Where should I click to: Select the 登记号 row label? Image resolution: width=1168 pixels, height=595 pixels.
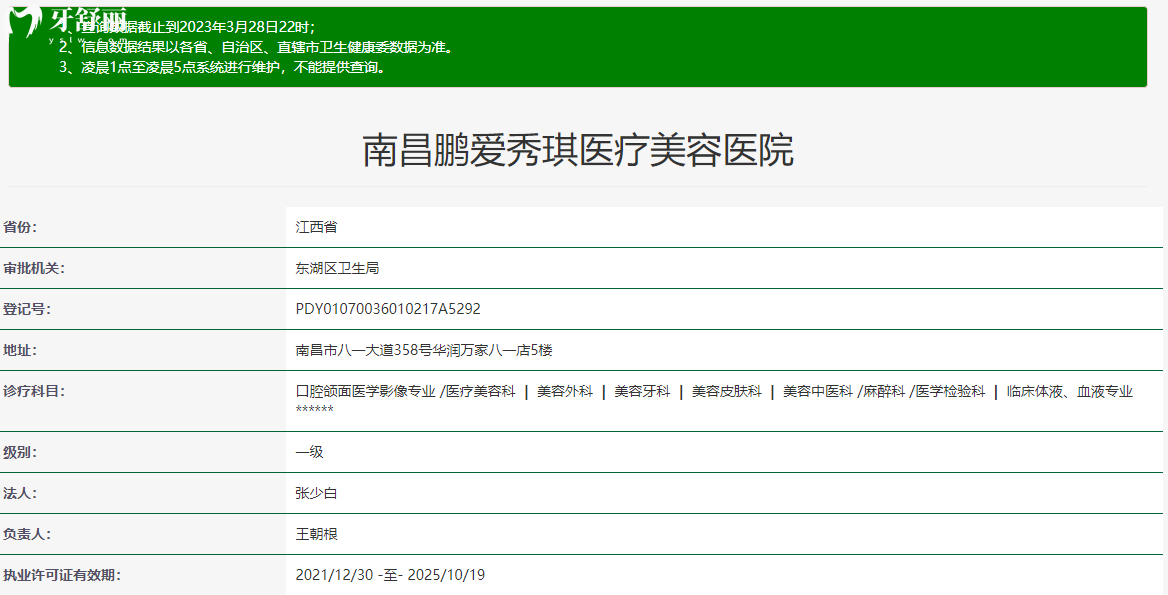[x=27, y=309]
